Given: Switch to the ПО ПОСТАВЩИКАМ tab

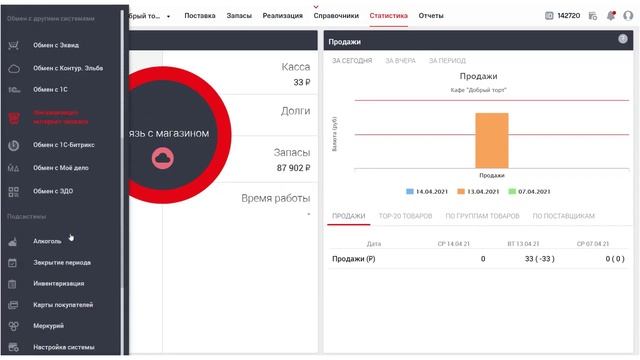Looking at the screenshot, I should (x=563, y=216).
